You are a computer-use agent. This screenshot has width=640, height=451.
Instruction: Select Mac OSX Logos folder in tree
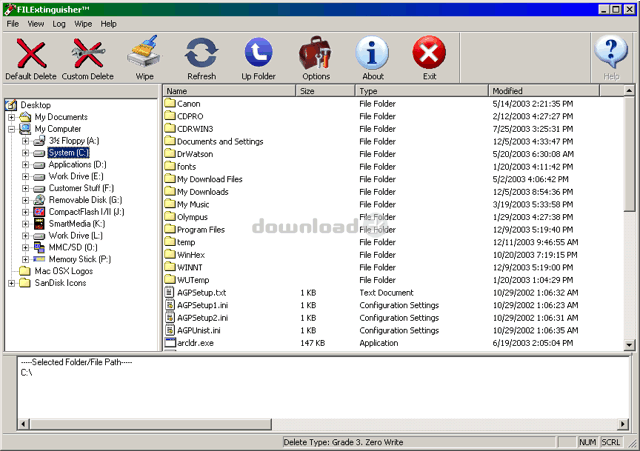64,271
